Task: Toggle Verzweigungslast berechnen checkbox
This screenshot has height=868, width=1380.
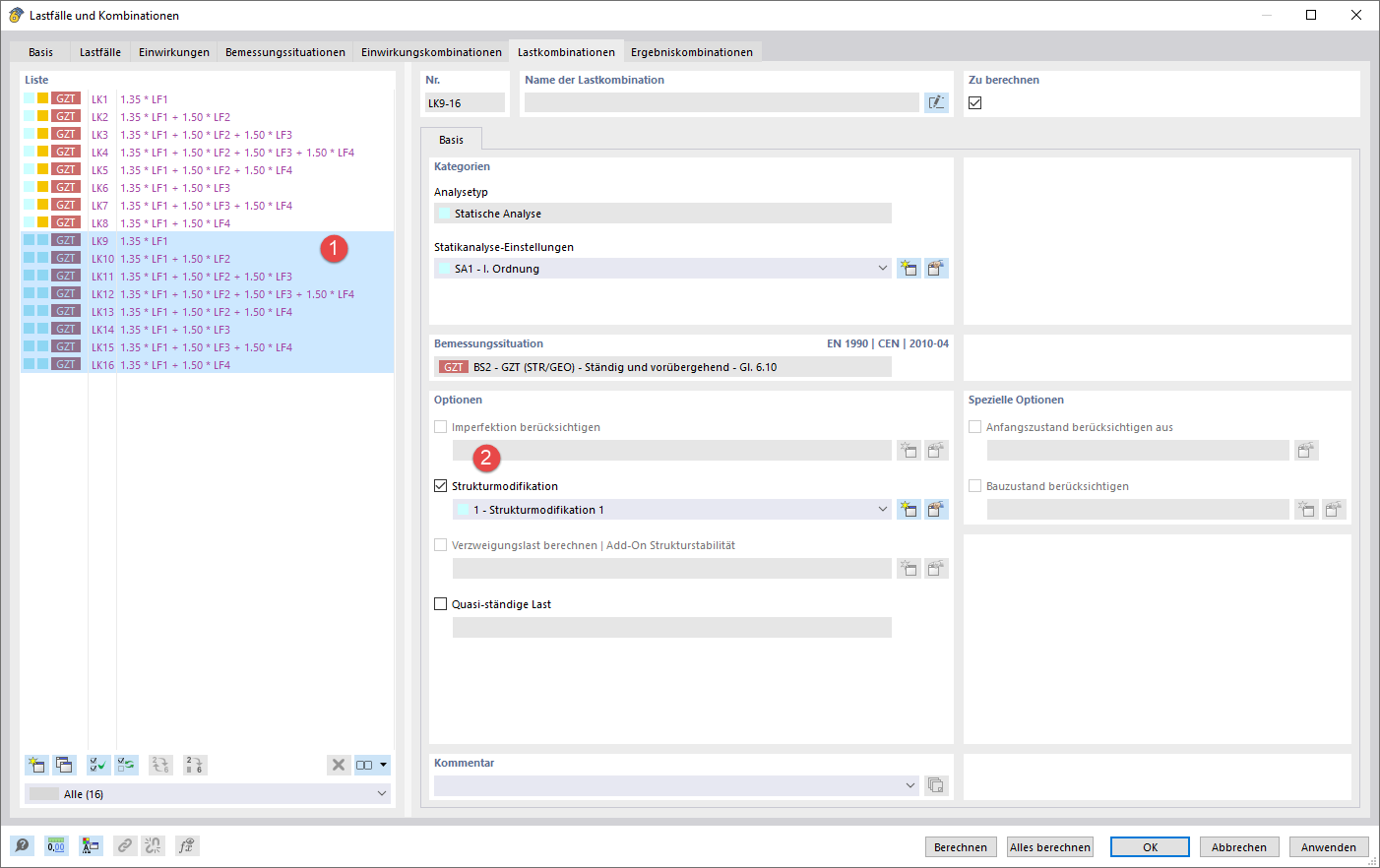Action: tap(441, 545)
